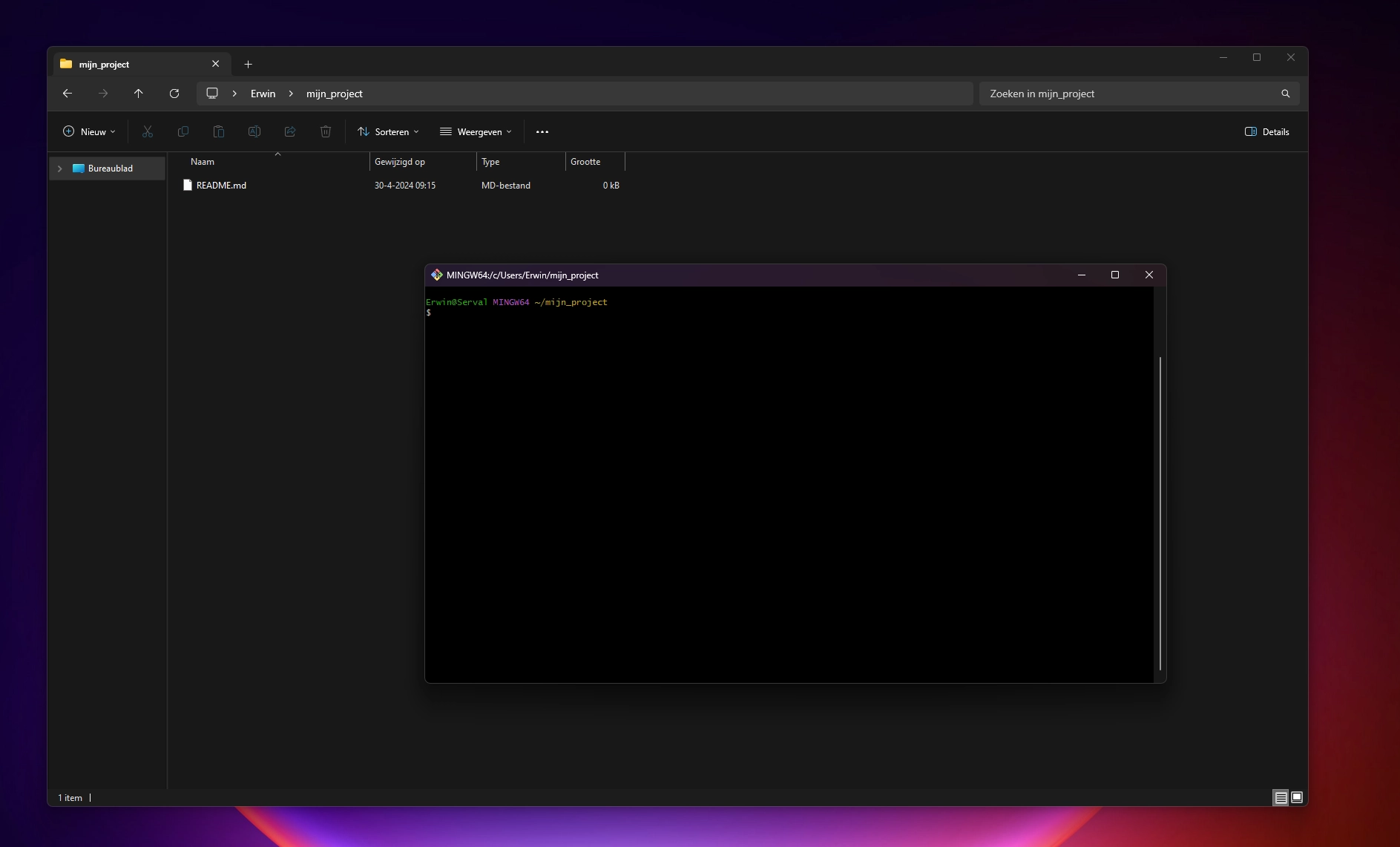Click the Rename icon in the toolbar
1400x847 pixels.
(x=254, y=131)
